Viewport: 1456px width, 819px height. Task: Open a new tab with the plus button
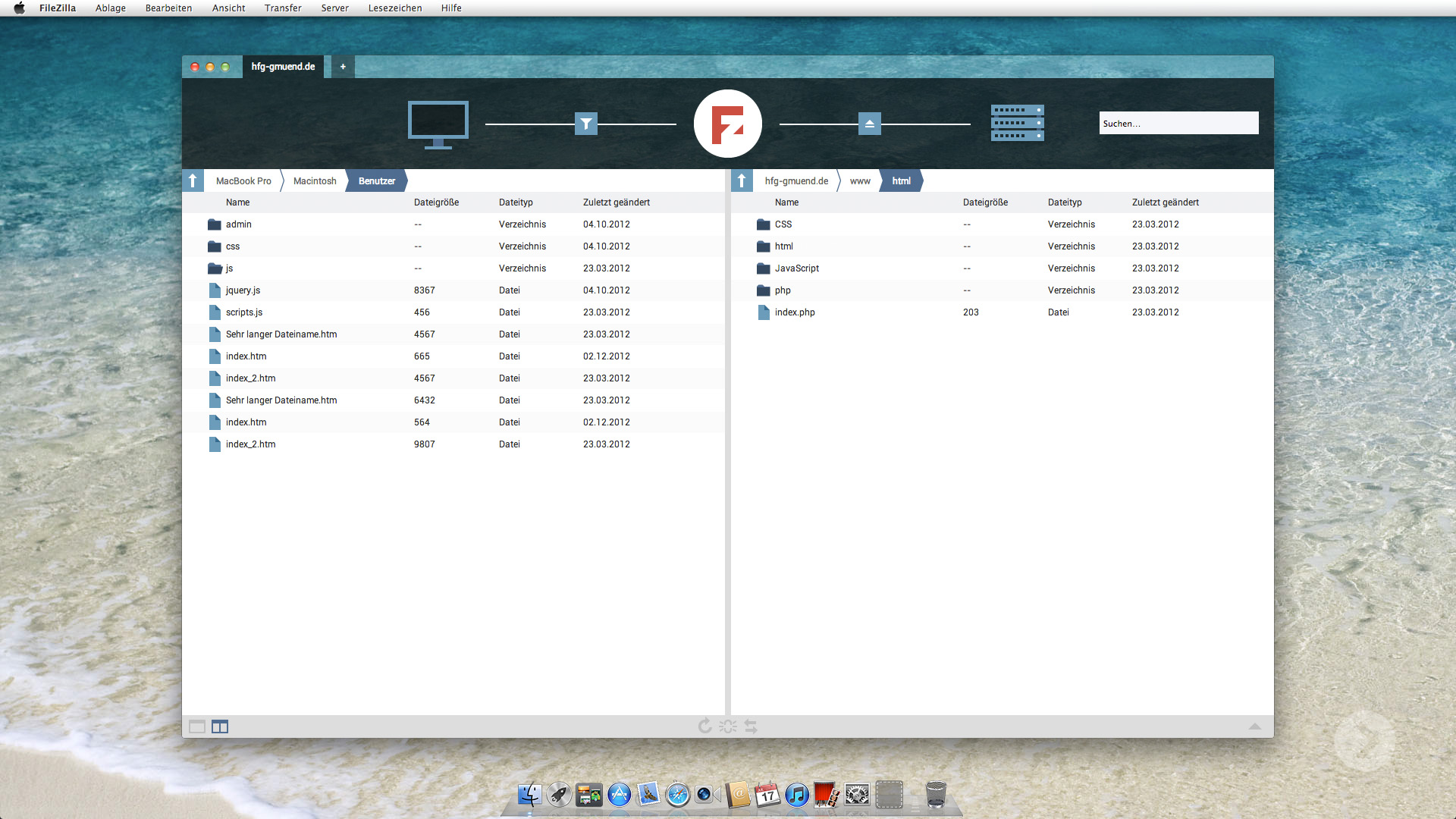click(x=343, y=67)
